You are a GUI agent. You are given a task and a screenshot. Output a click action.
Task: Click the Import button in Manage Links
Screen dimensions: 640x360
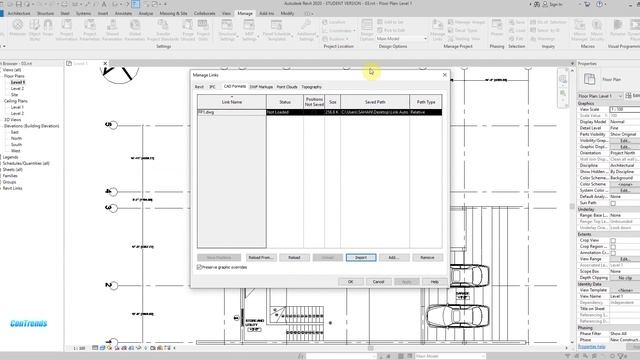(x=361, y=258)
